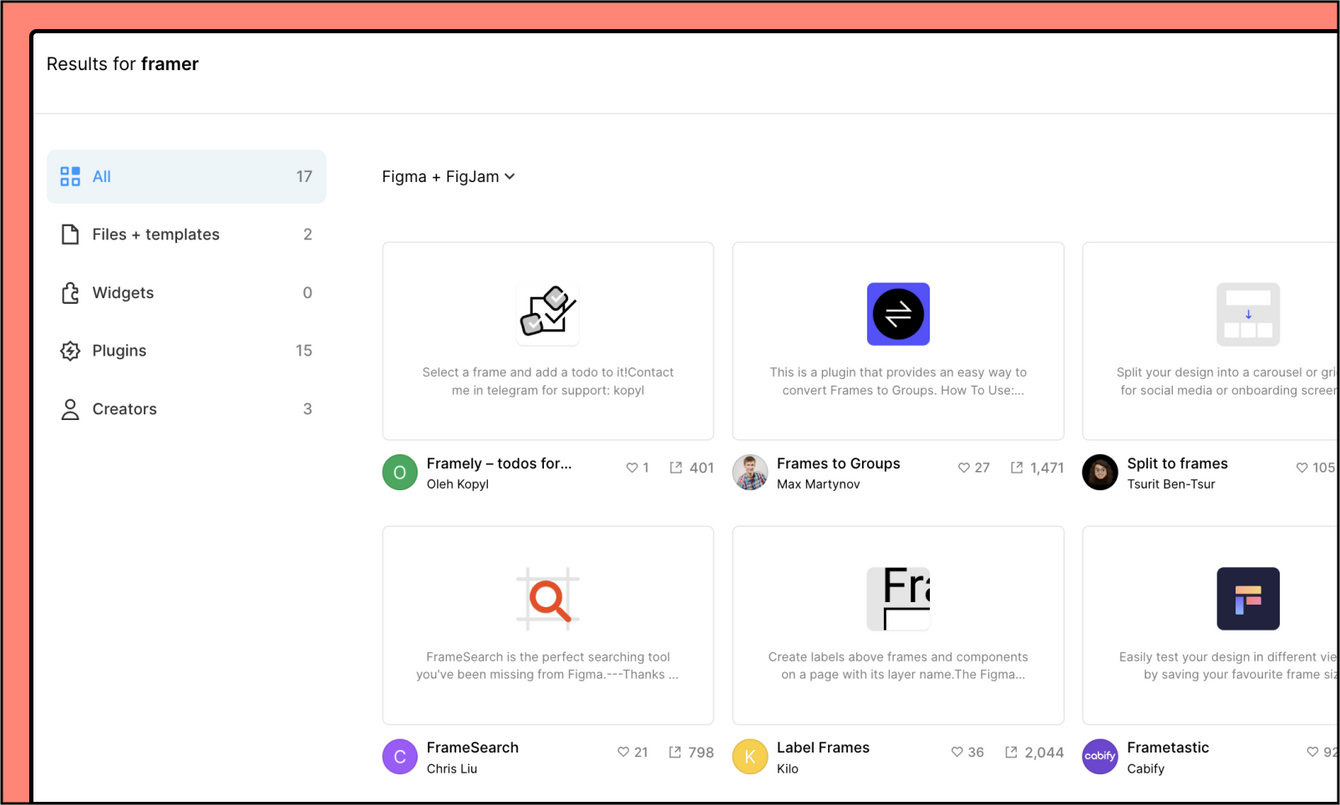The height and width of the screenshot is (805, 1340).
Task: Like Label Frames via its heart icon
Action: (956, 752)
